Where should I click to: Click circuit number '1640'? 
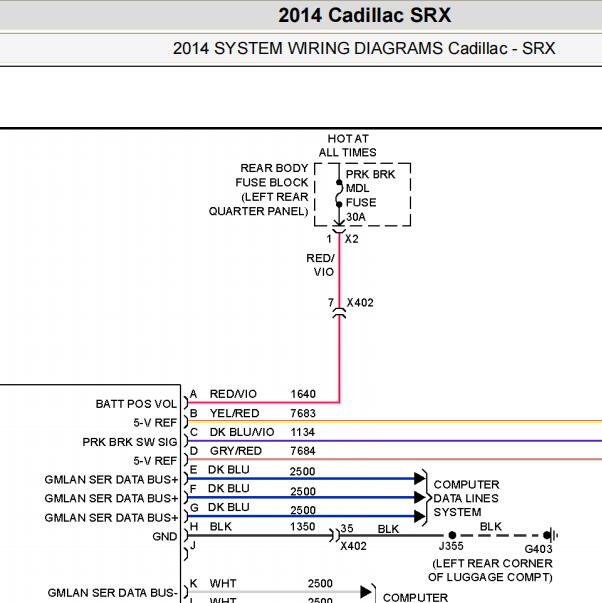tap(303, 394)
